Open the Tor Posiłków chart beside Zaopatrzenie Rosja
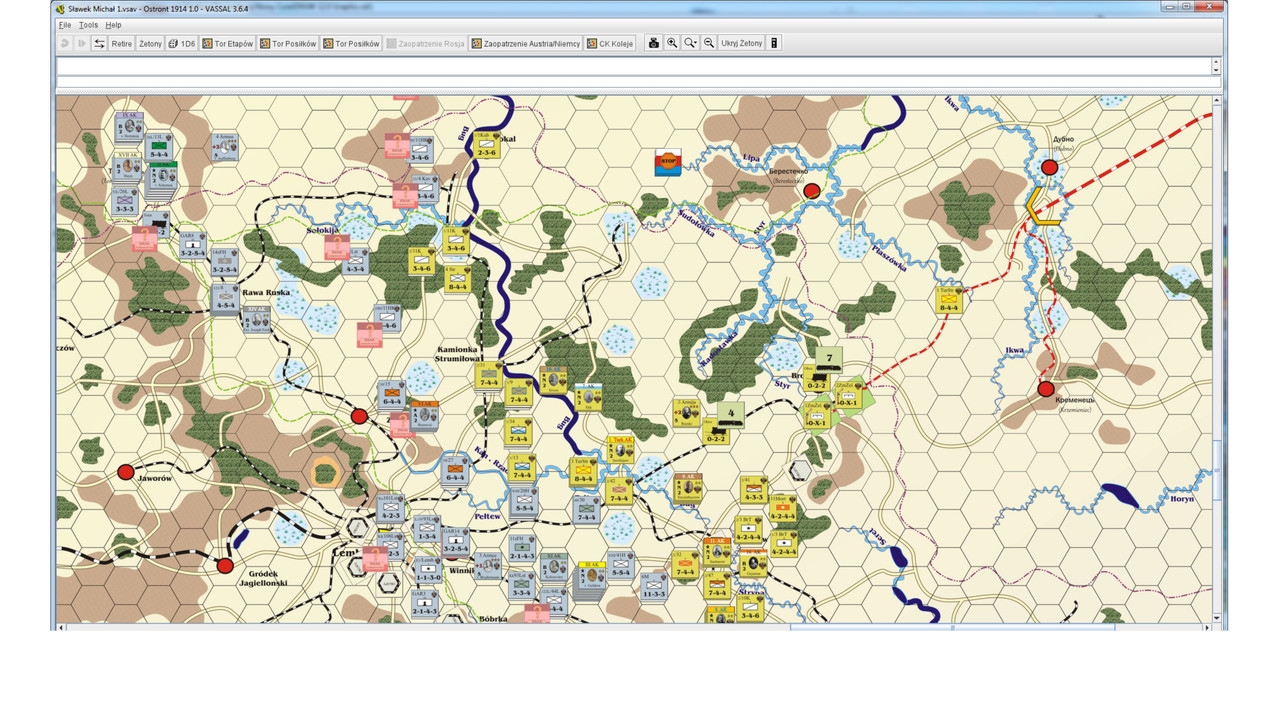1280x712 pixels. (351, 44)
